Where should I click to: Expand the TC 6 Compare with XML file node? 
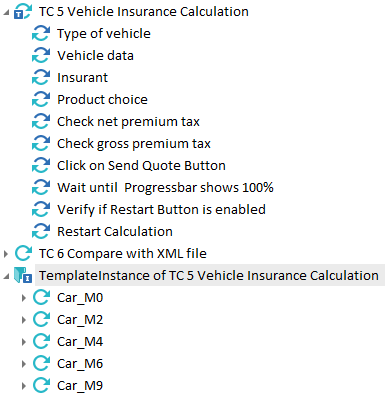point(6,254)
